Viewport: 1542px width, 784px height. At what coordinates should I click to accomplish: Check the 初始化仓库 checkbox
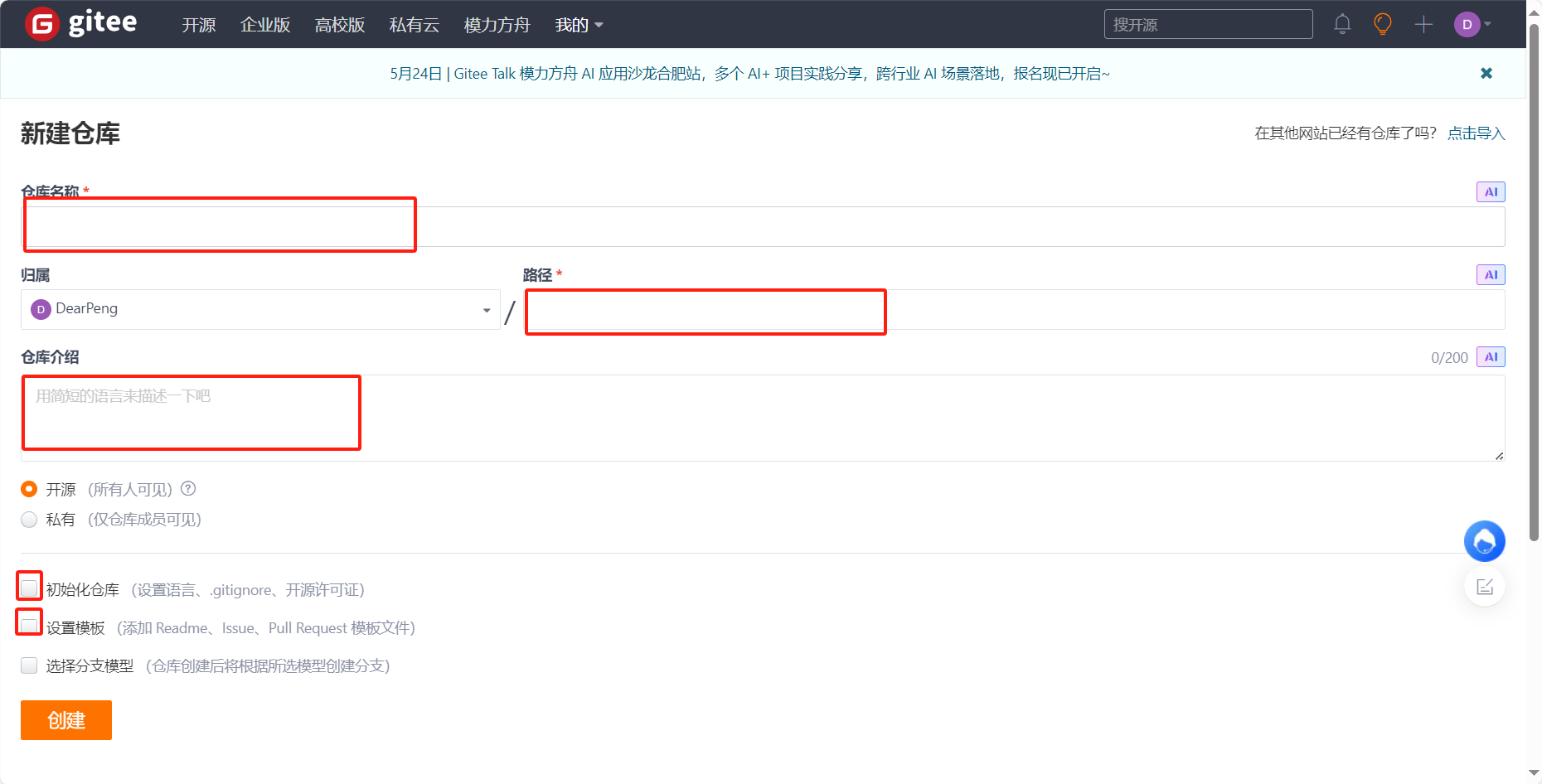[29, 588]
